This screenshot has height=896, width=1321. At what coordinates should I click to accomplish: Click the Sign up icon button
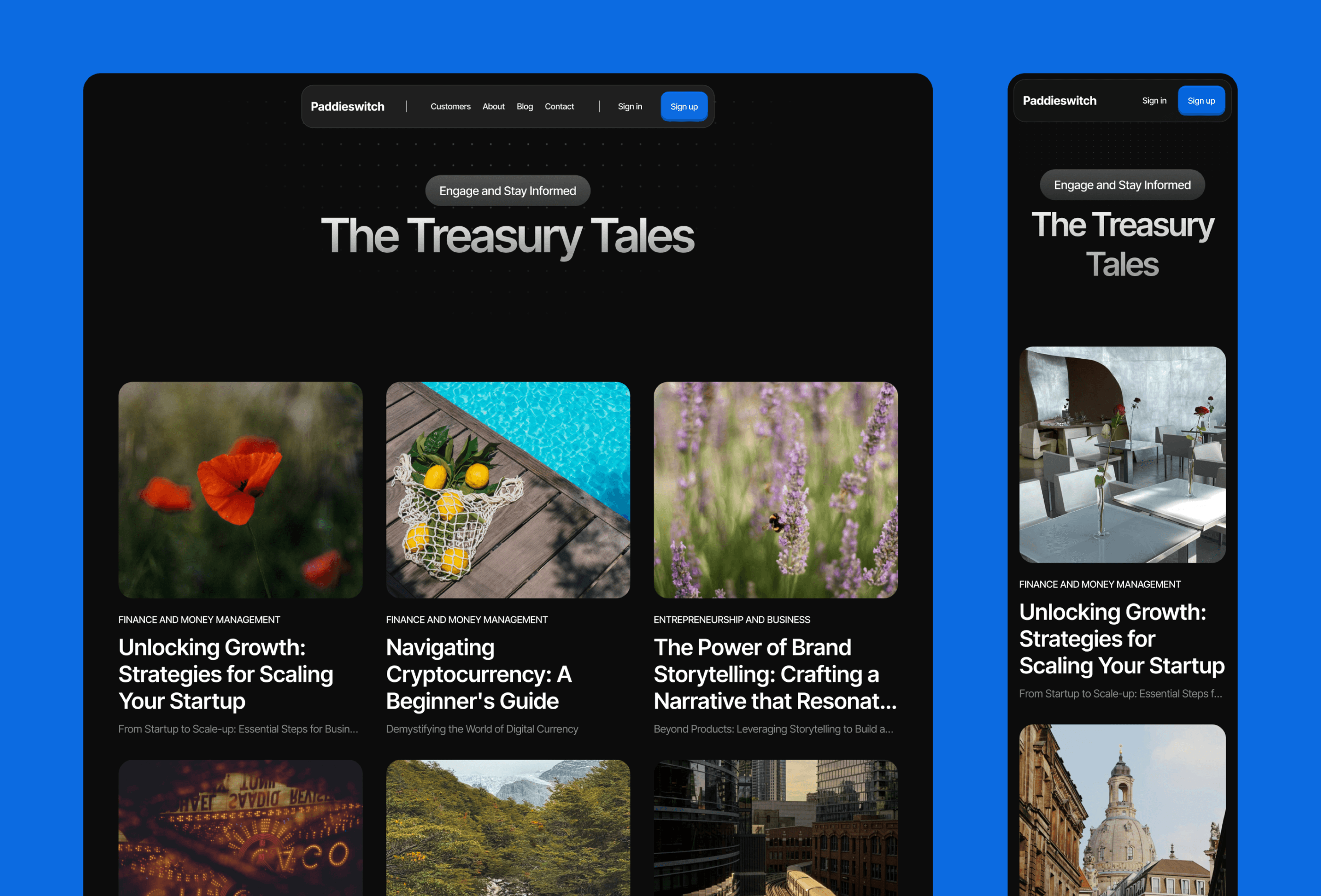point(685,106)
